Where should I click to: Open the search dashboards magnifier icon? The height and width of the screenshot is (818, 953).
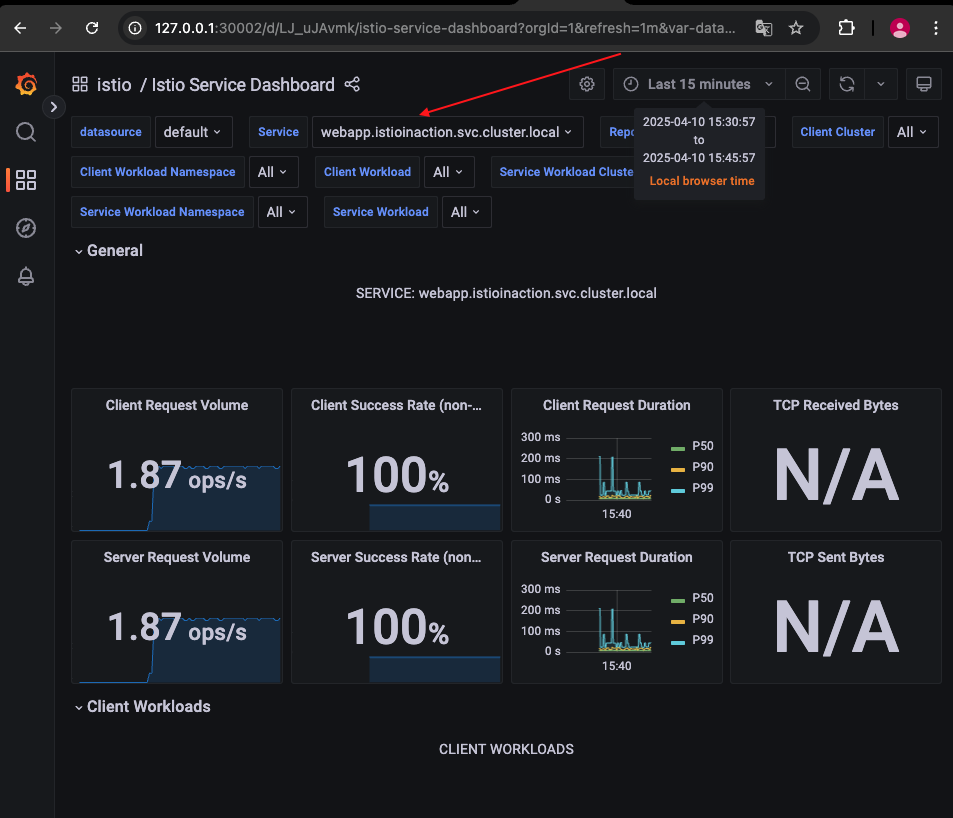point(26,132)
